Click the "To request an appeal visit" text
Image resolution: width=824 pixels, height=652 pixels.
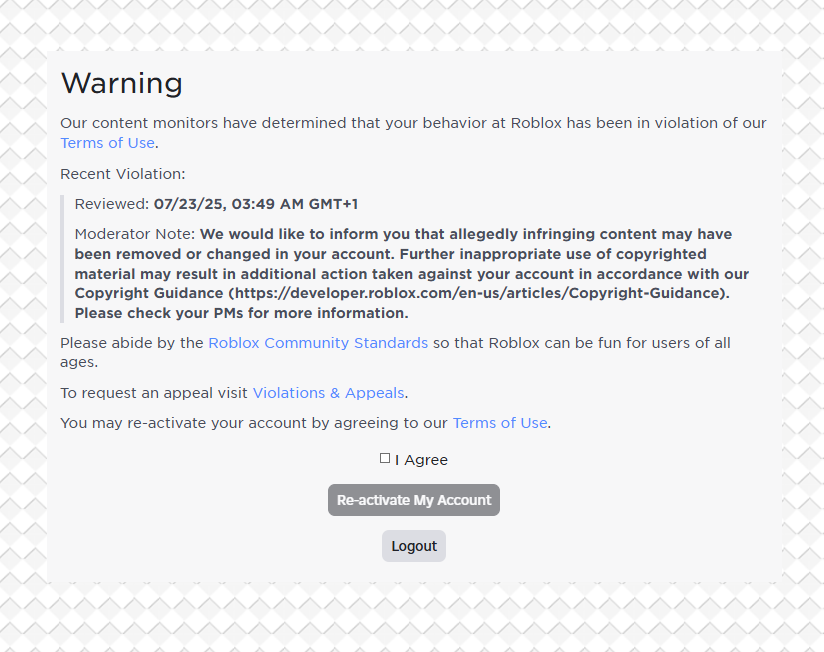pyautogui.click(x=153, y=393)
